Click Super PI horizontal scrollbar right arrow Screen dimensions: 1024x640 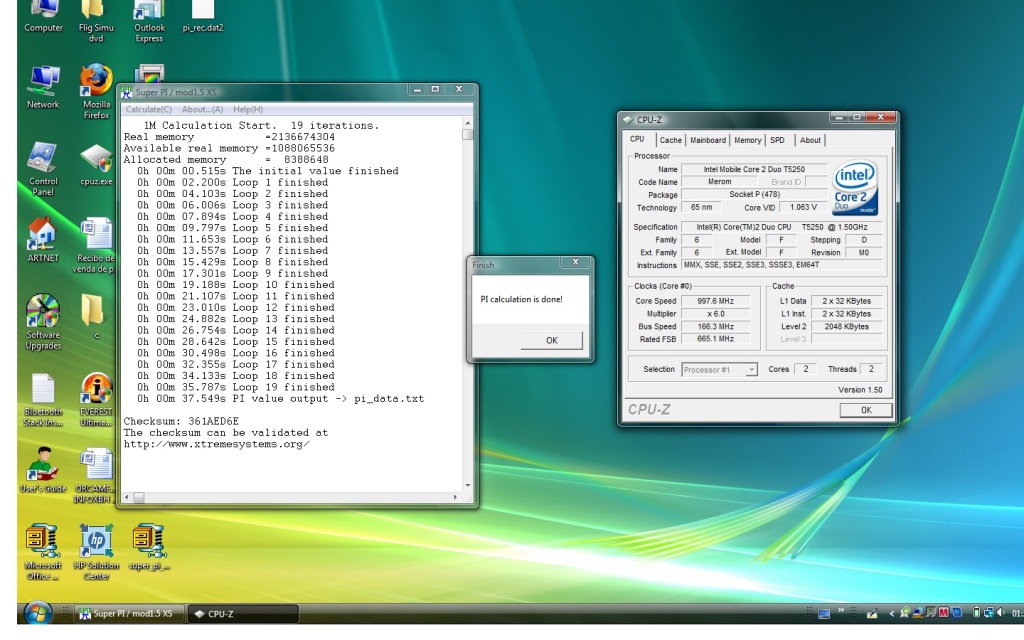(455, 498)
